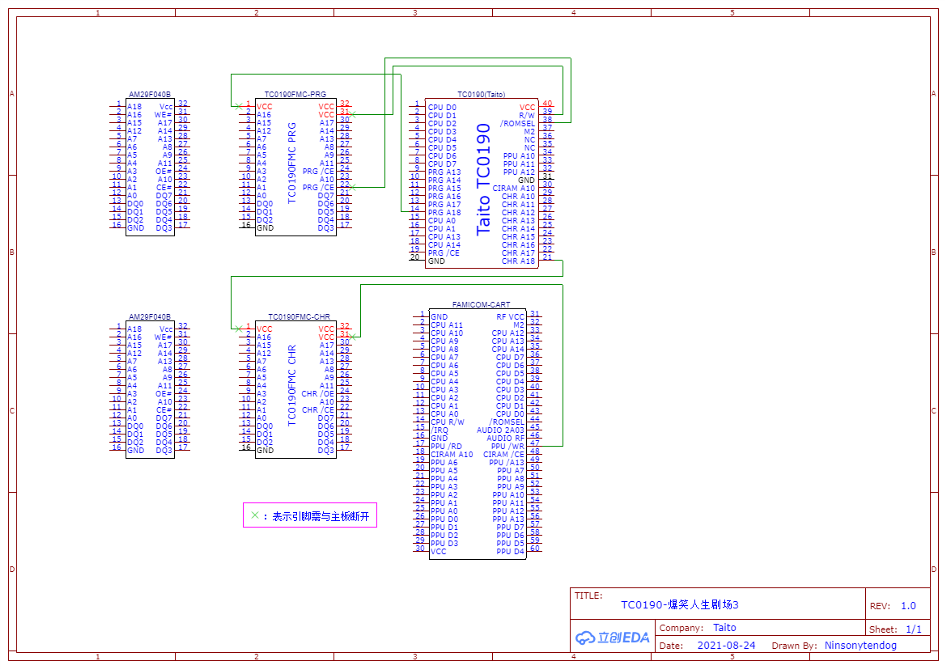Viewport: 946px width, 669px height.
Task: Click the CPU D0 pin on TC0190(Taito)
Action: (442, 107)
